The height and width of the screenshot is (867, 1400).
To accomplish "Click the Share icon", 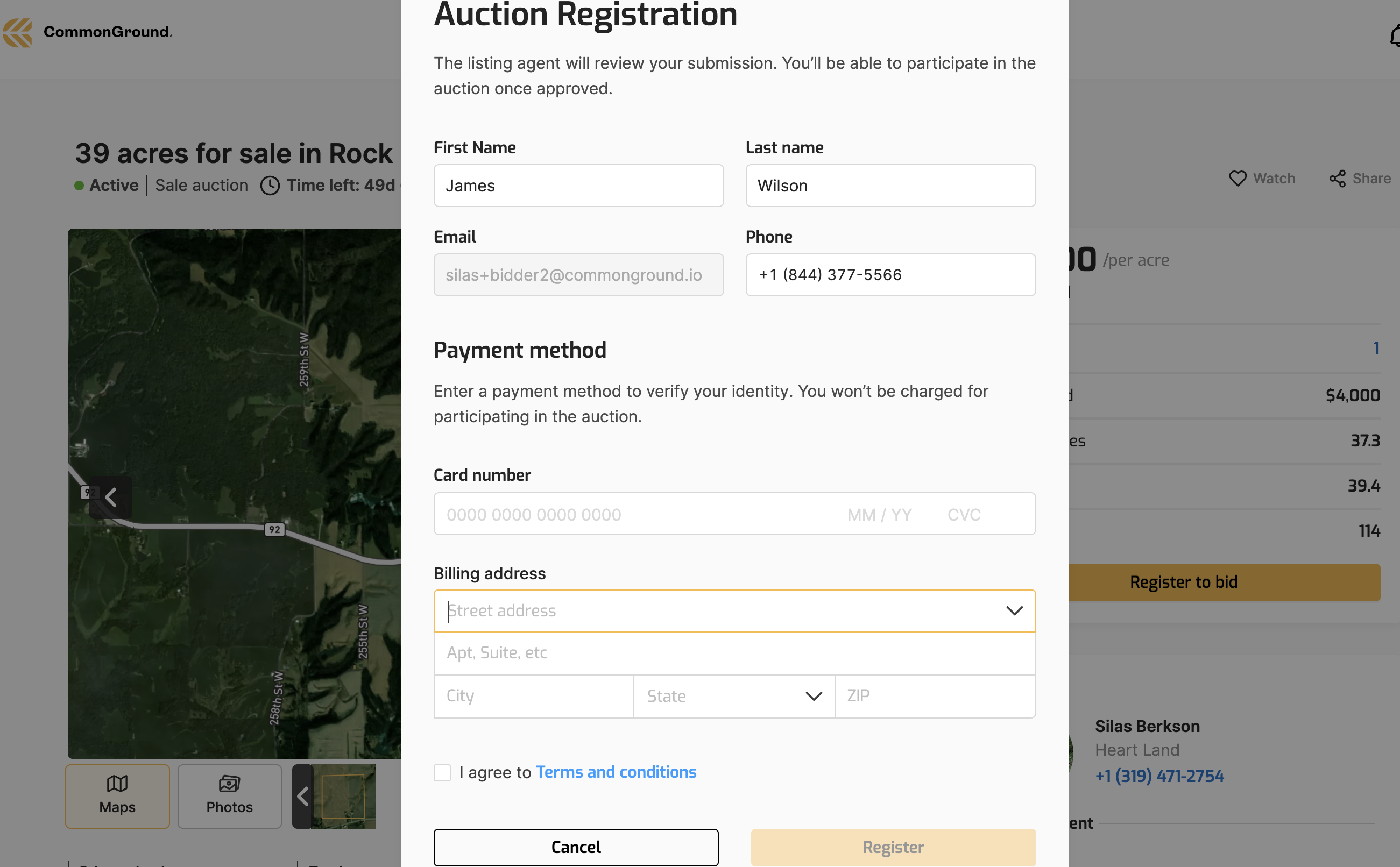I will (1337, 179).
